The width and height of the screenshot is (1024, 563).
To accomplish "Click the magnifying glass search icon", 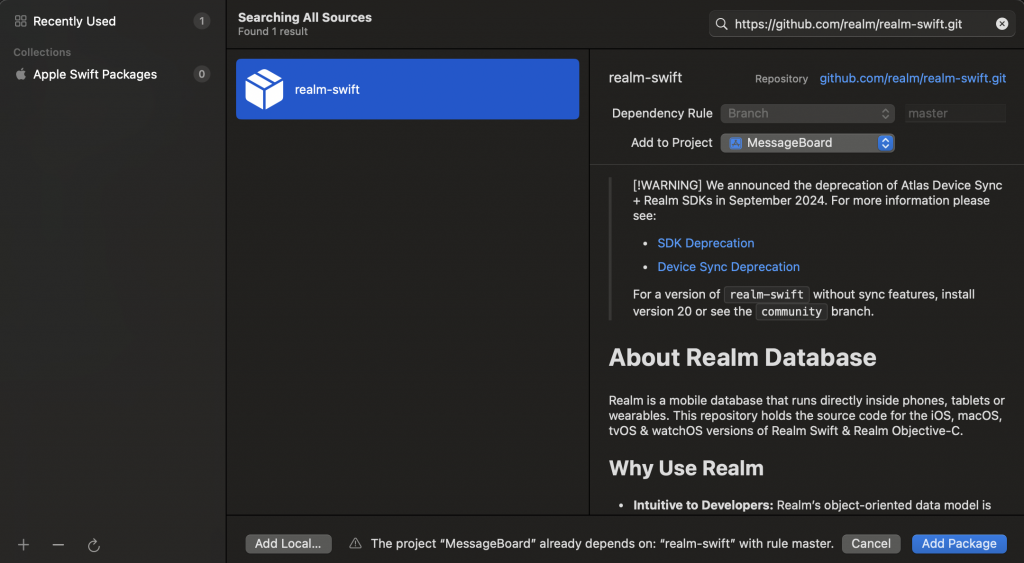I will point(722,24).
